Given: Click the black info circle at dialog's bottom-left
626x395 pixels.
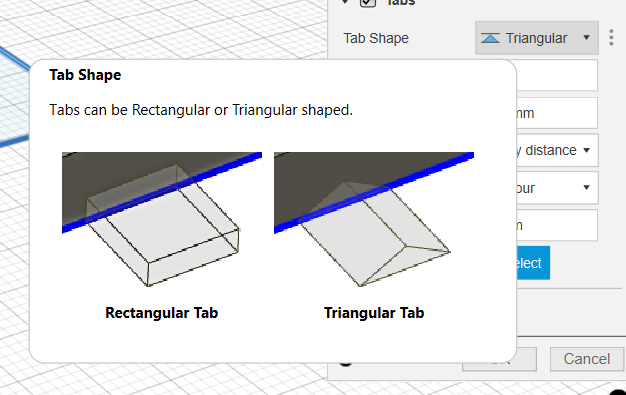Looking at the screenshot, I should [346, 363].
